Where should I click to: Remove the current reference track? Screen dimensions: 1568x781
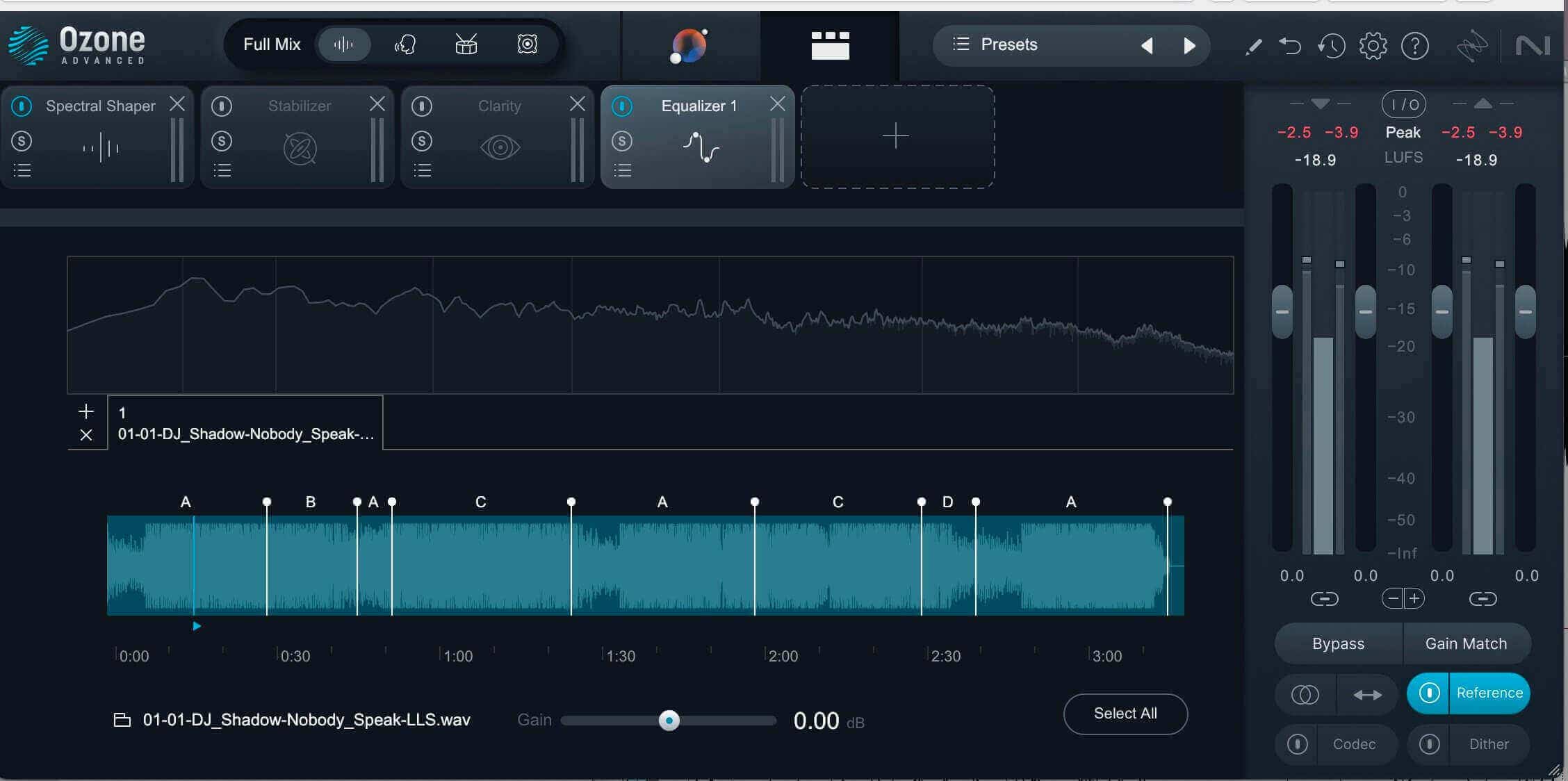pos(86,435)
